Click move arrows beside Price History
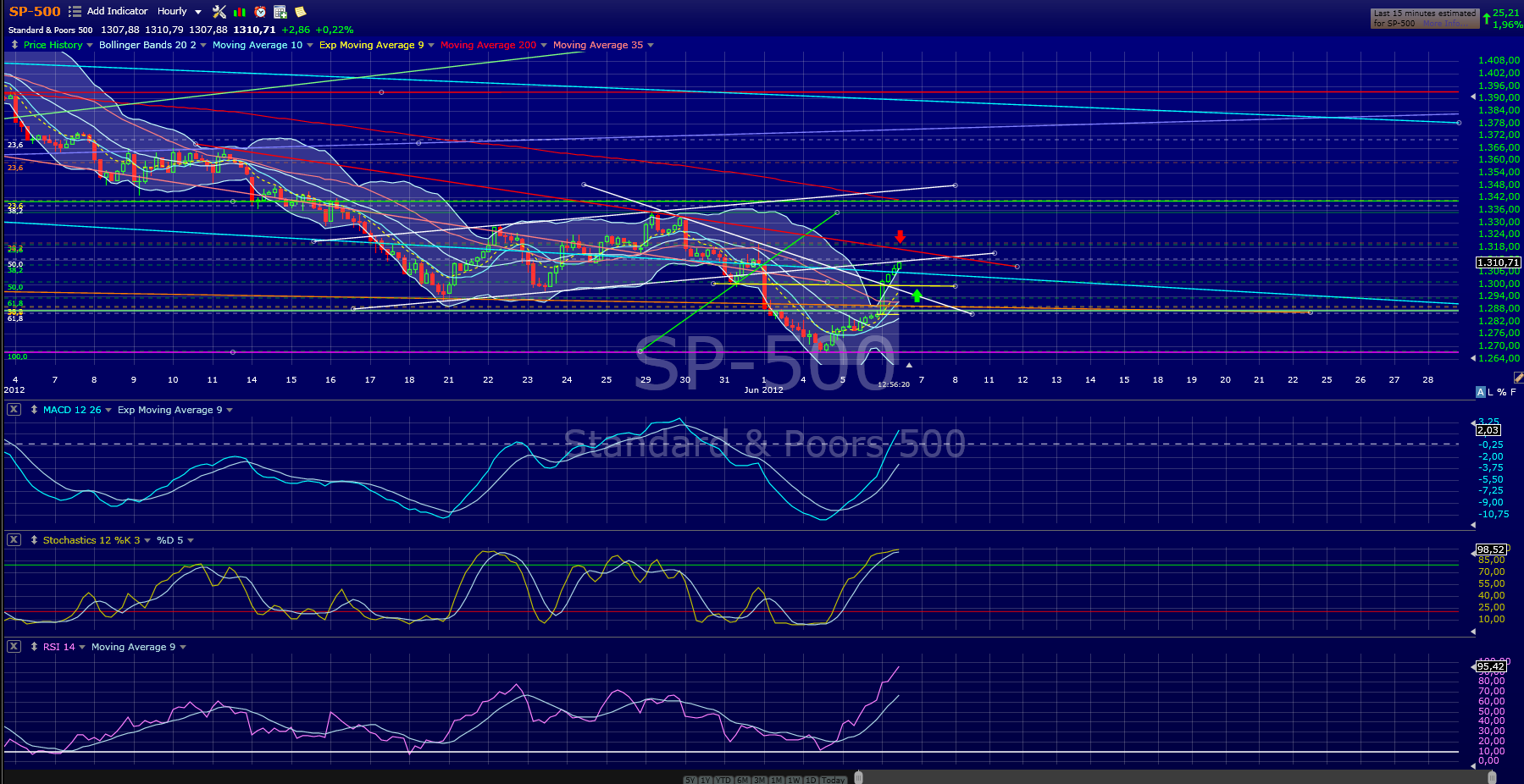The height and width of the screenshot is (784, 1524). coord(14,45)
